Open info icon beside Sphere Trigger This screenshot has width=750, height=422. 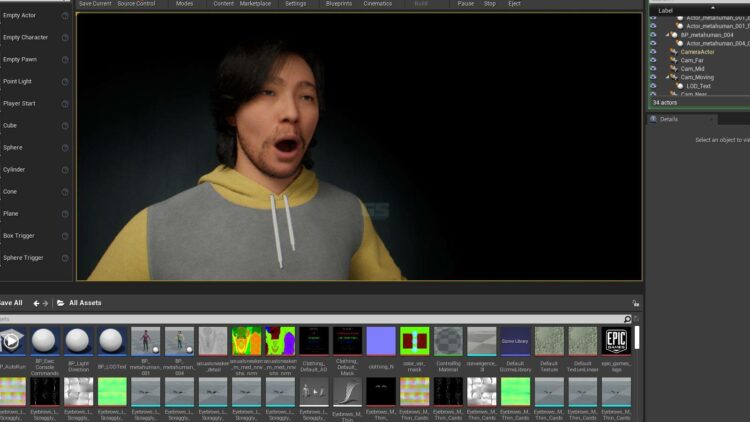coord(65,258)
